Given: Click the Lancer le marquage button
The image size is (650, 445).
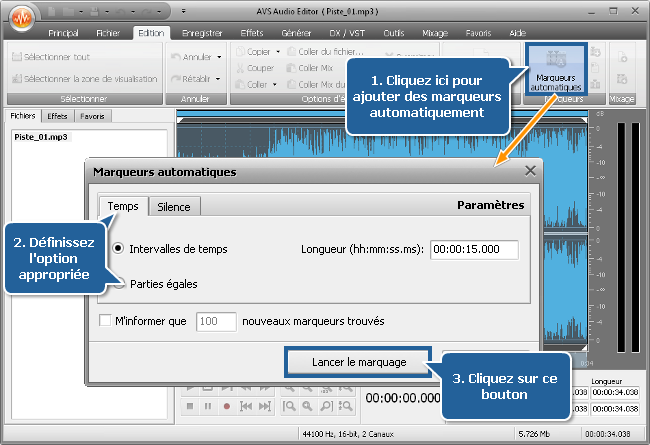Looking at the screenshot, I should (x=358, y=361).
